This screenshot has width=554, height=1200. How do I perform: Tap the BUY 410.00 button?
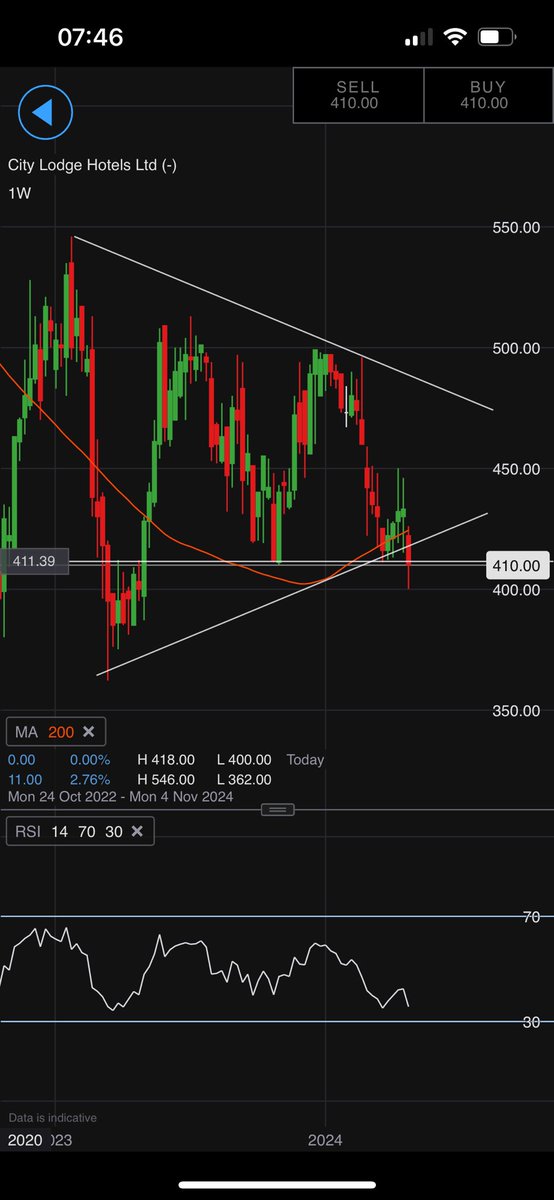pyautogui.click(x=489, y=95)
